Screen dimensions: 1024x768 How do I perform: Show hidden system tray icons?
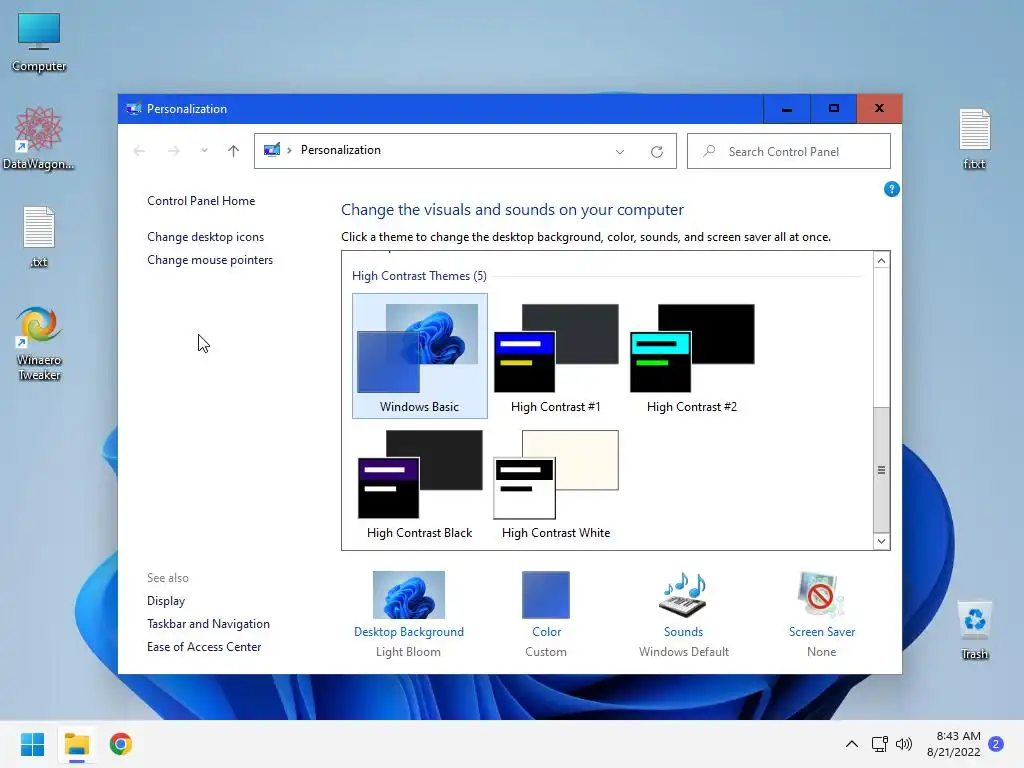(x=852, y=744)
